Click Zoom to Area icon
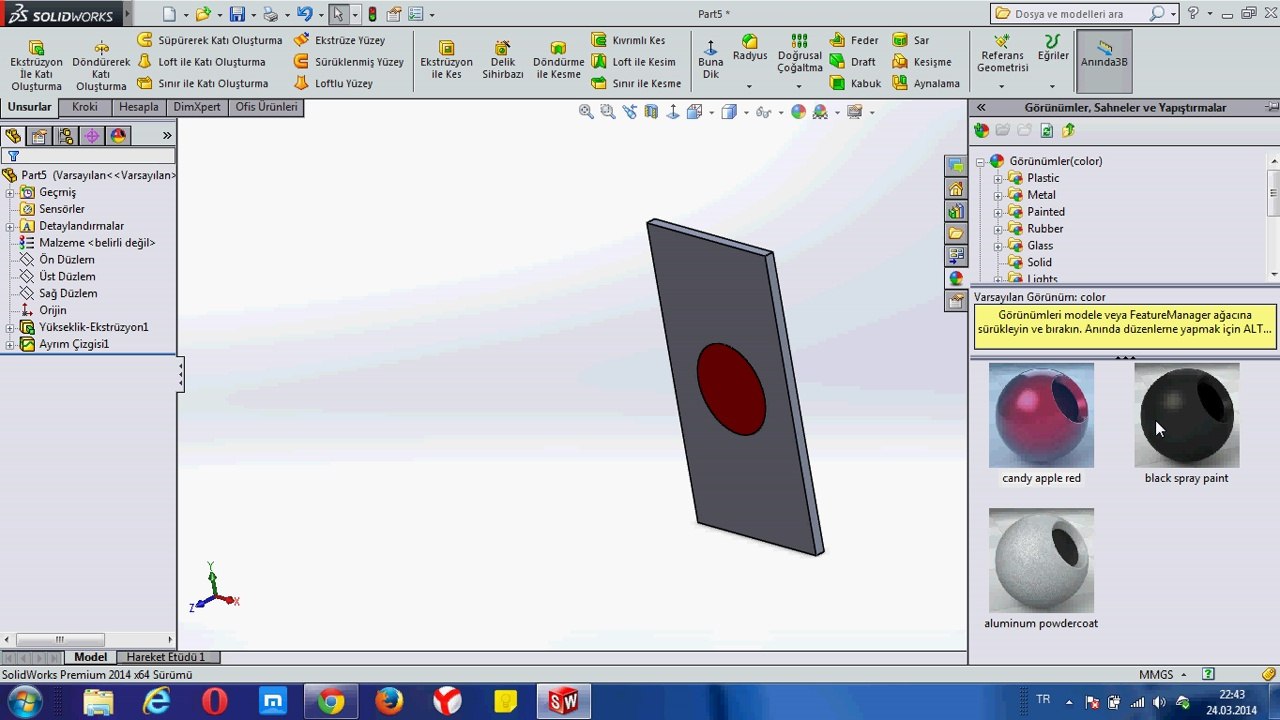 (608, 112)
